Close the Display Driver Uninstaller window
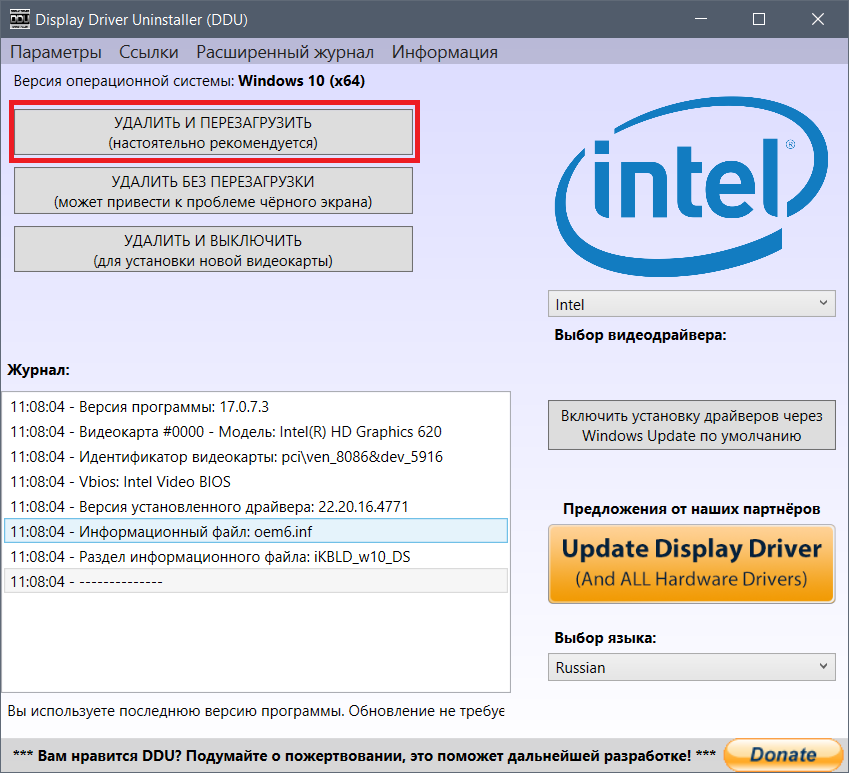Screen dimensions: 849x773 pos(815,19)
